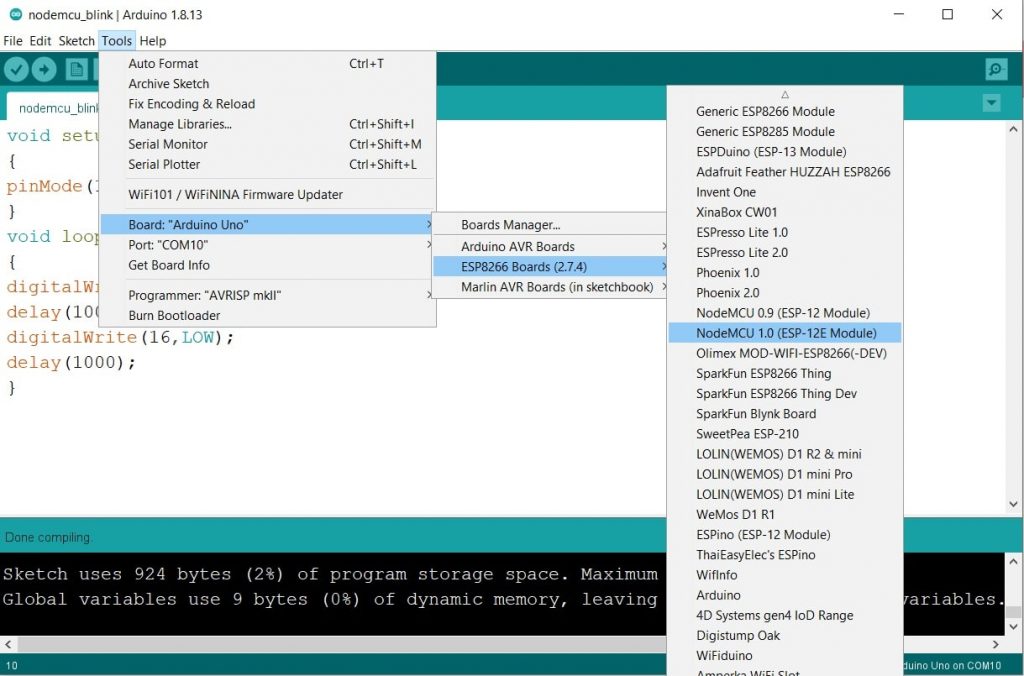Expand Marlin AVR Boards (in sketchbook)

[550, 287]
